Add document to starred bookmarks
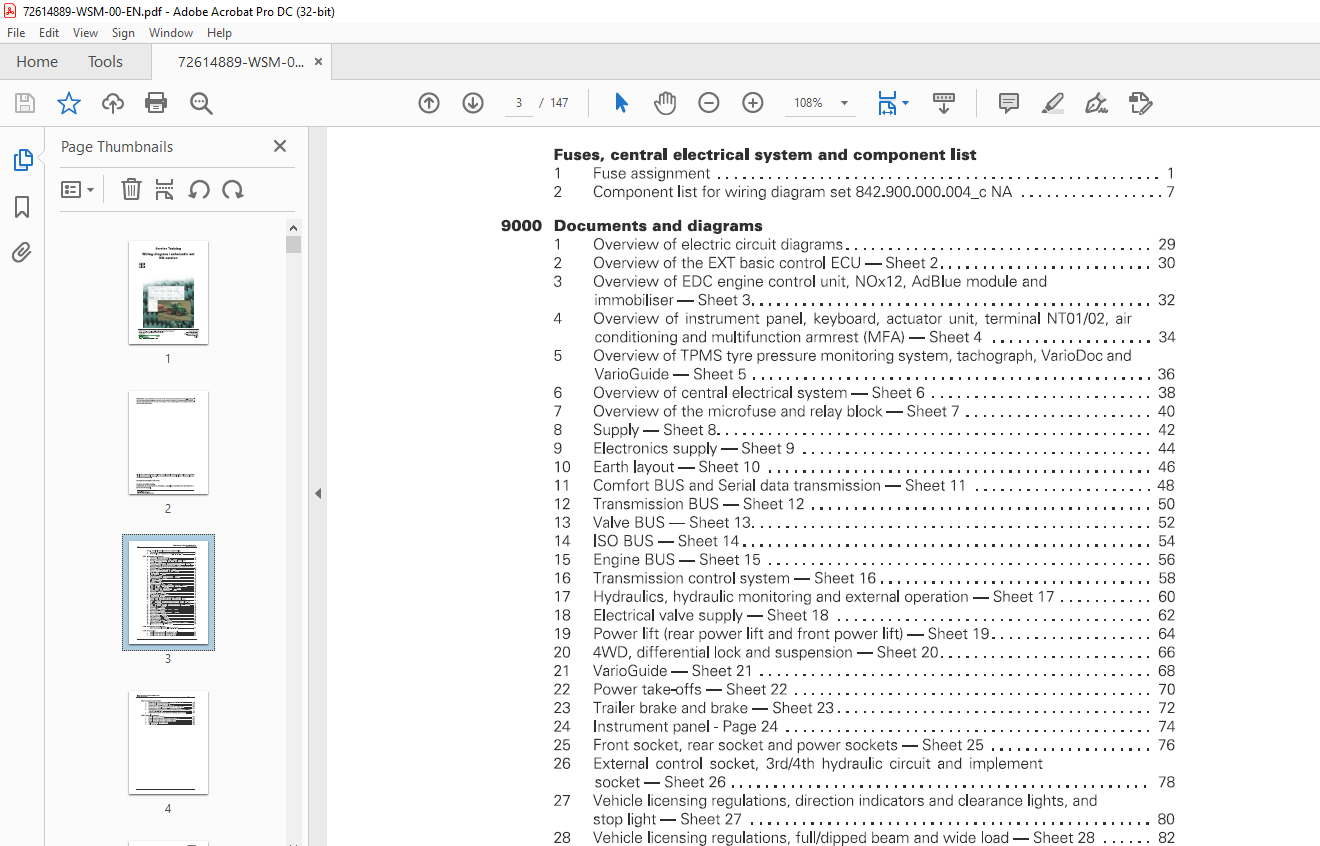The width and height of the screenshot is (1320, 846). [x=69, y=103]
